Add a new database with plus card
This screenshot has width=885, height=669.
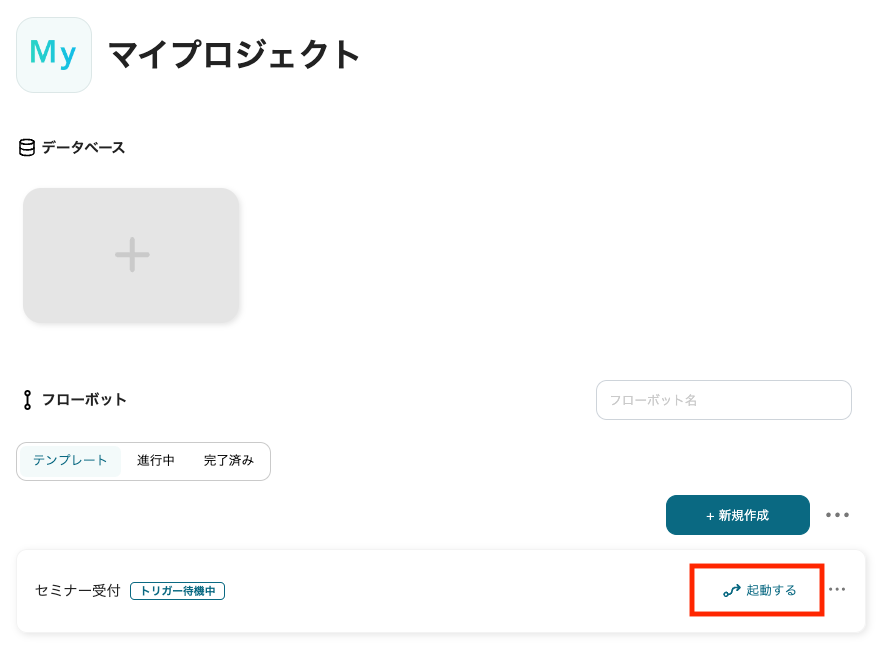(132, 255)
